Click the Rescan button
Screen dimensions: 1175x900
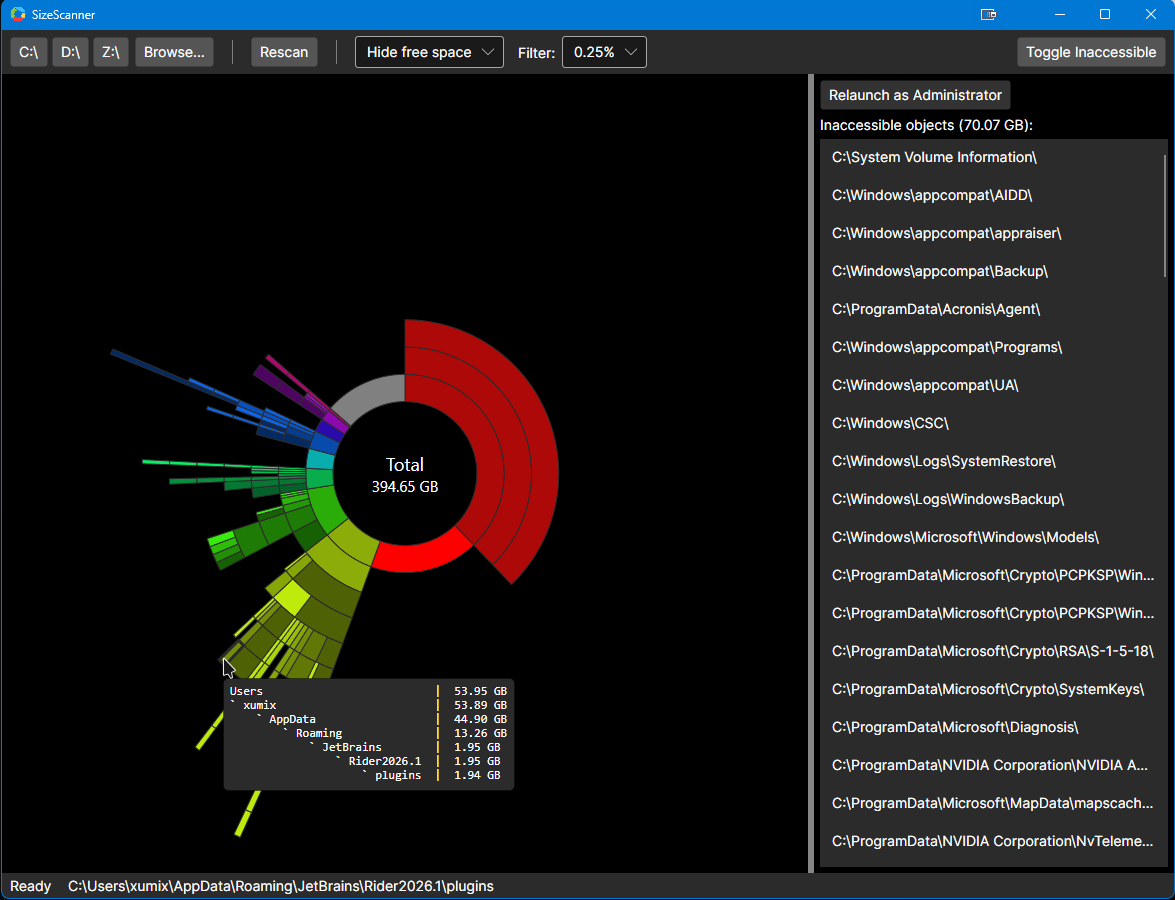(284, 52)
